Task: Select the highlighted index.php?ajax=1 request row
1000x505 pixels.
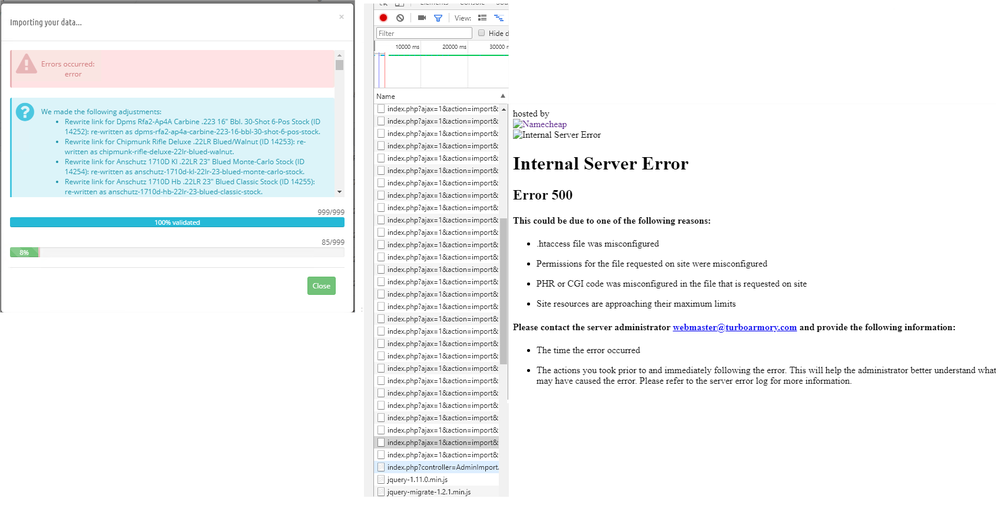Action: coord(437,443)
